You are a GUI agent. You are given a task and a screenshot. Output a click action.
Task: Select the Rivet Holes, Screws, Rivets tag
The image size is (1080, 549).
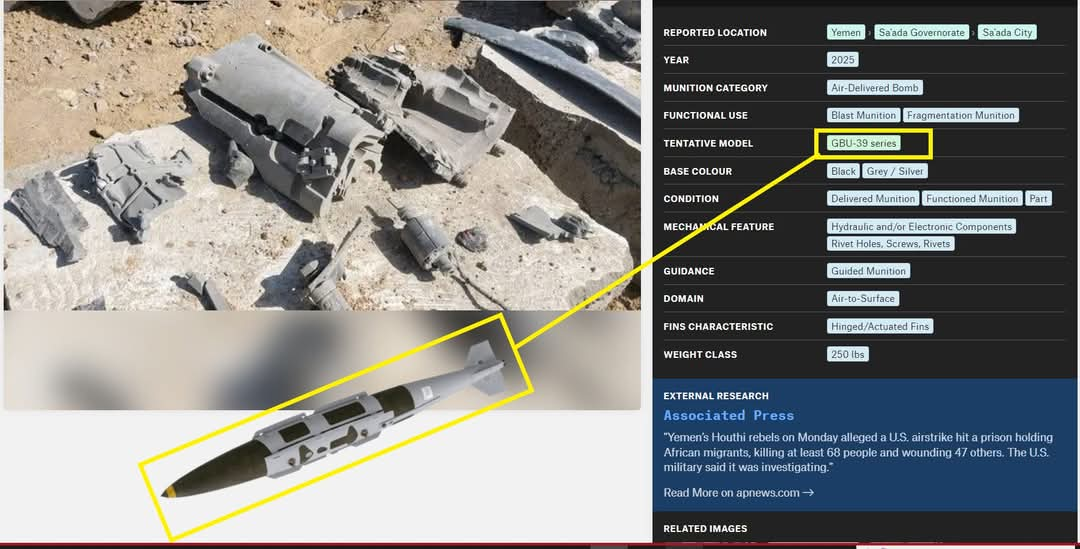(890, 244)
